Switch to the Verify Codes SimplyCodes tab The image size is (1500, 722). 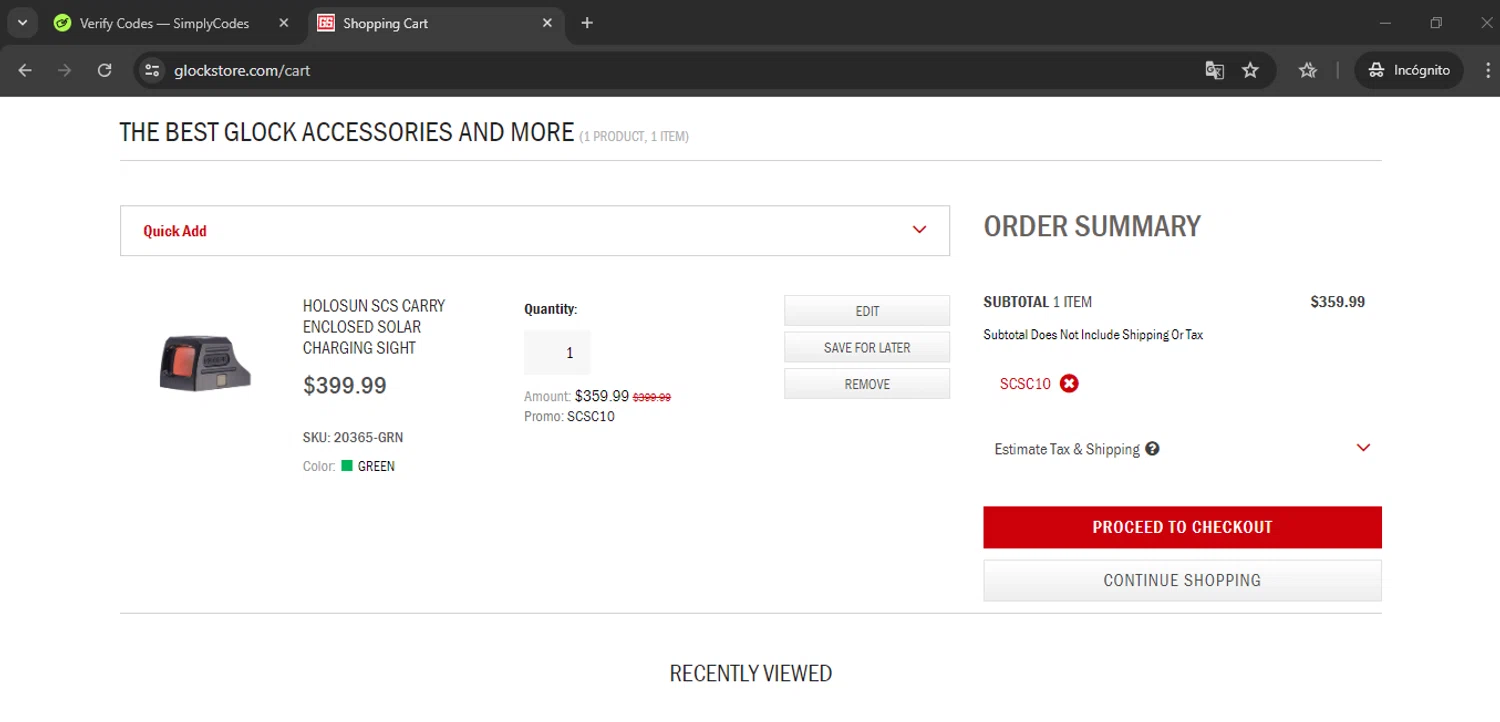(164, 23)
